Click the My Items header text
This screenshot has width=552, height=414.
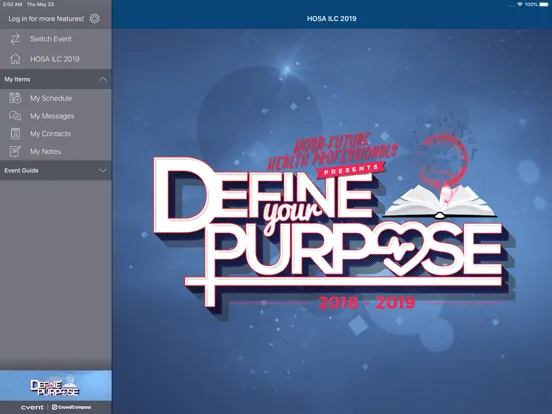pyautogui.click(x=17, y=79)
